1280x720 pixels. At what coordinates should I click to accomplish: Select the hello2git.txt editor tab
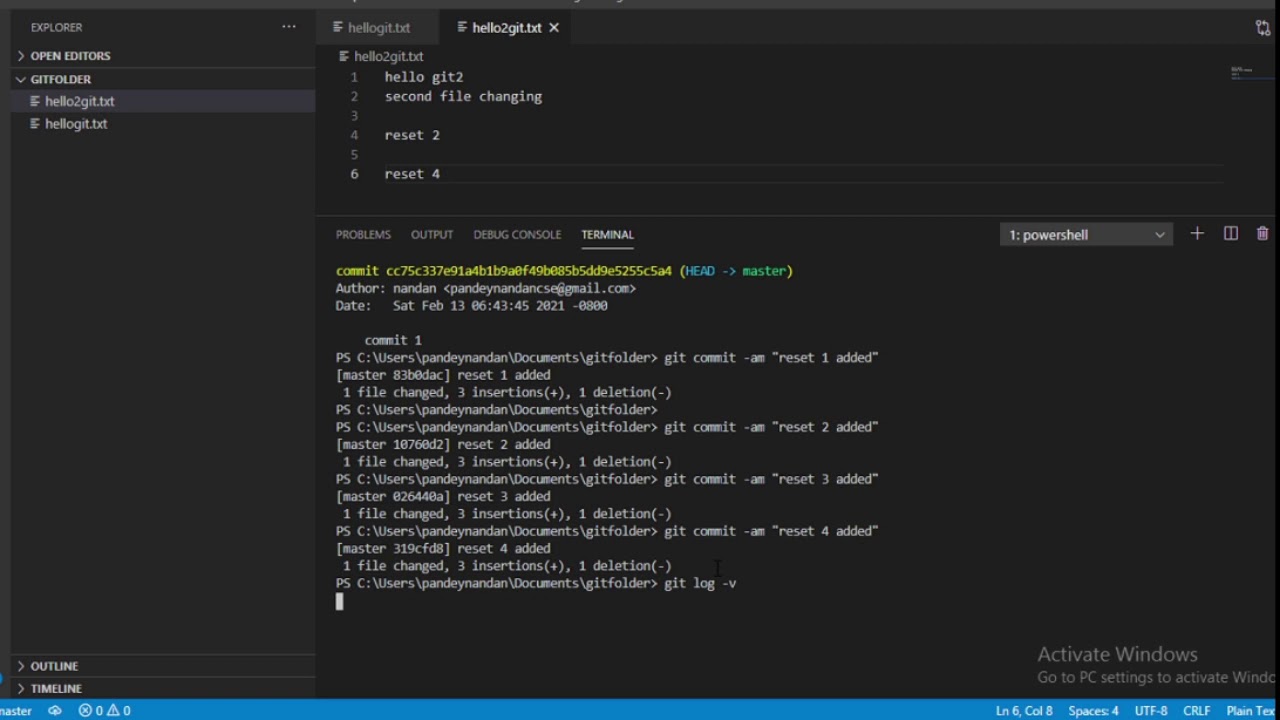(507, 28)
